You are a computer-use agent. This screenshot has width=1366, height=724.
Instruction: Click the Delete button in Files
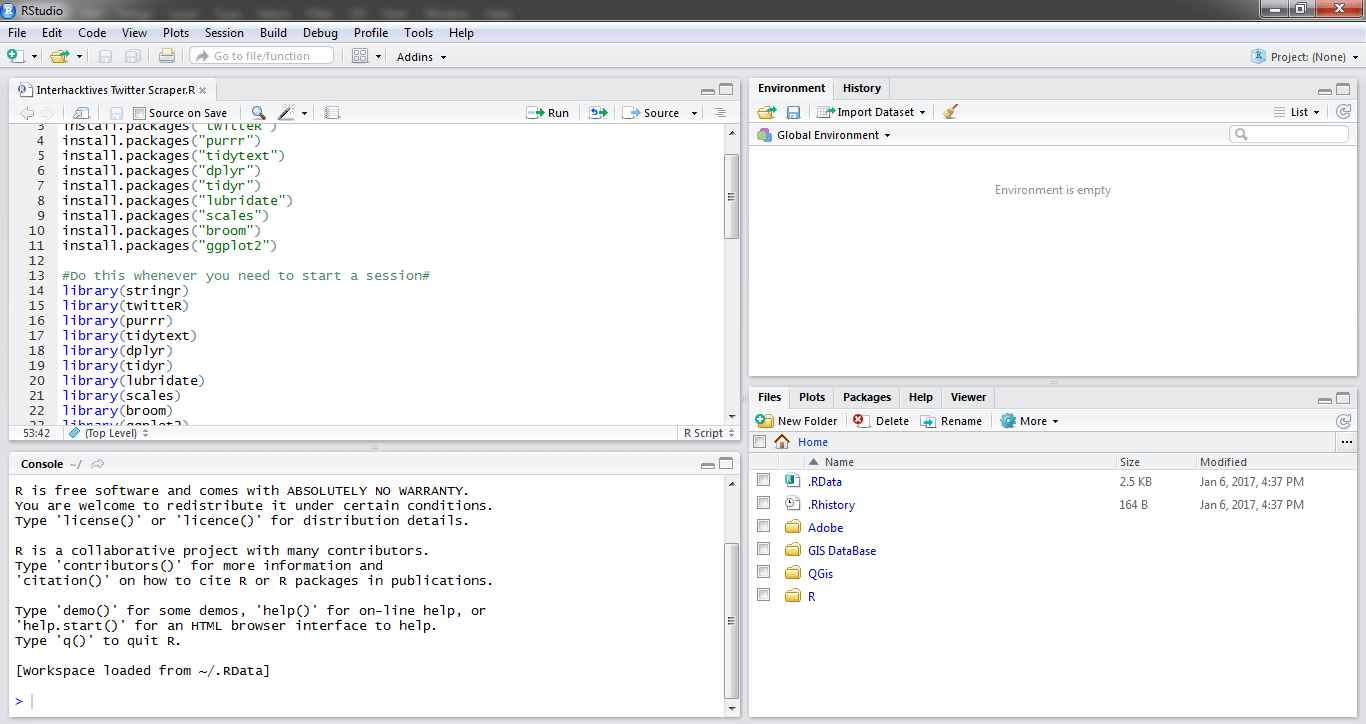point(881,421)
